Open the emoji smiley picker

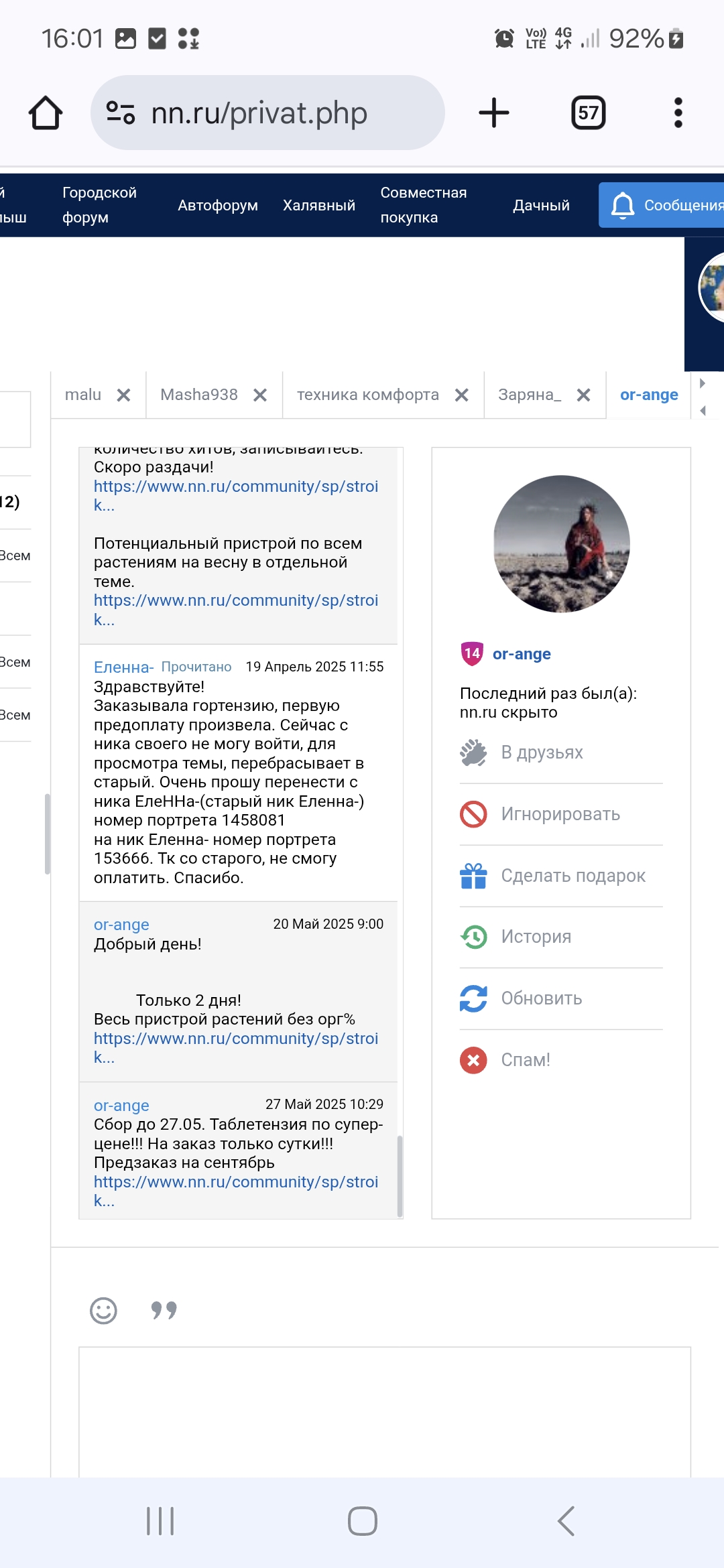point(103,1310)
